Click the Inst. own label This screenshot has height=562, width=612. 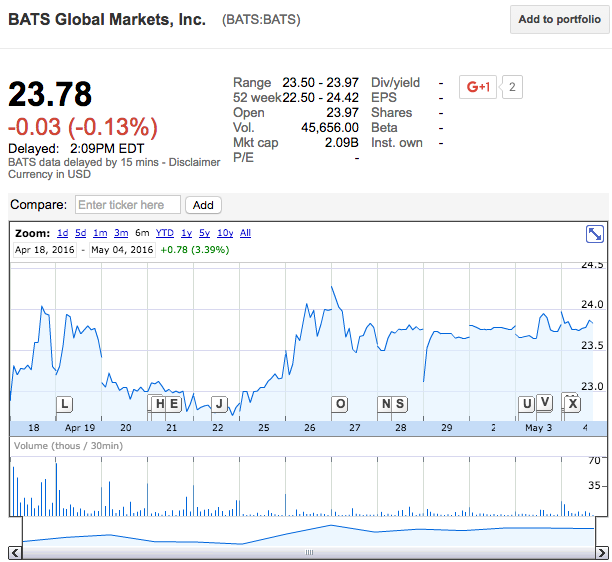[x=397, y=143]
